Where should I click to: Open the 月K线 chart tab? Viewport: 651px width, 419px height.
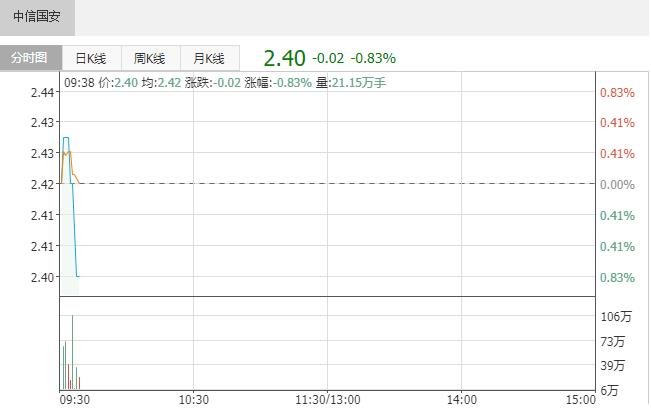tap(210, 58)
